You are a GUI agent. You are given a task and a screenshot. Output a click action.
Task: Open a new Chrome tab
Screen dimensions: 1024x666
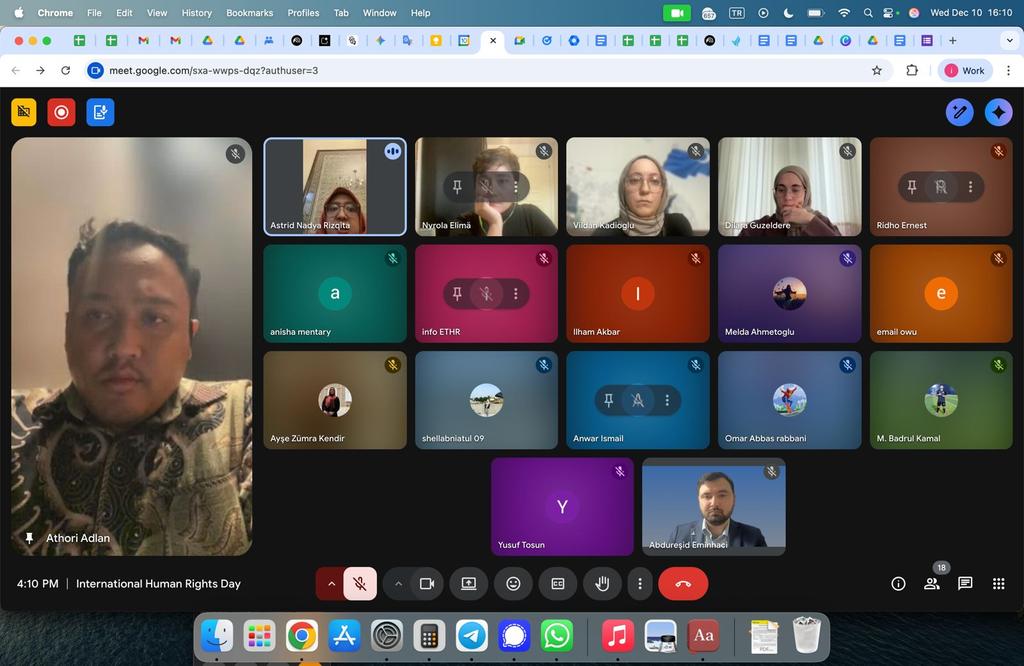[953, 40]
